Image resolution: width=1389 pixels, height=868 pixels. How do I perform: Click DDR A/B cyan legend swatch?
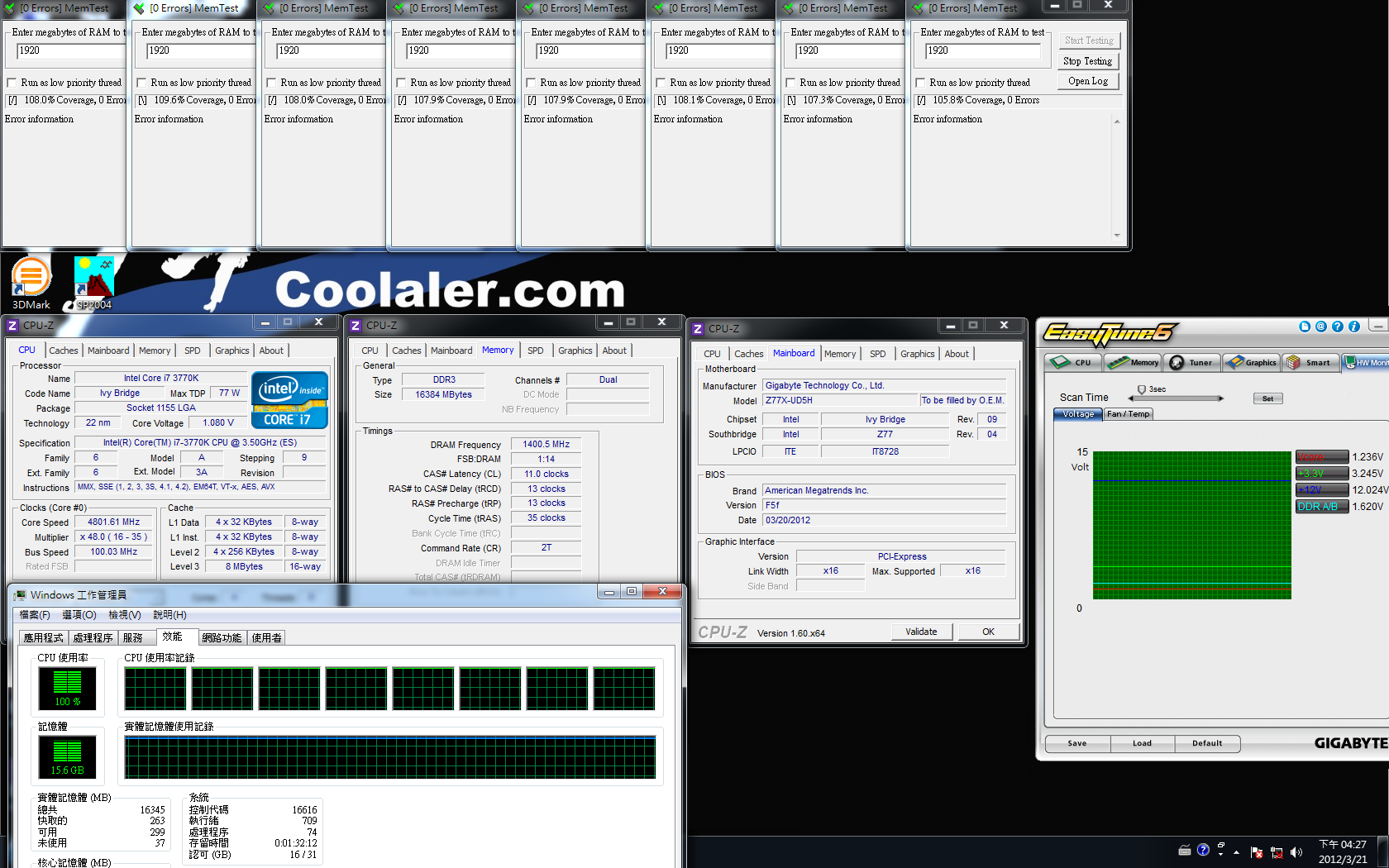click(1322, 507)
